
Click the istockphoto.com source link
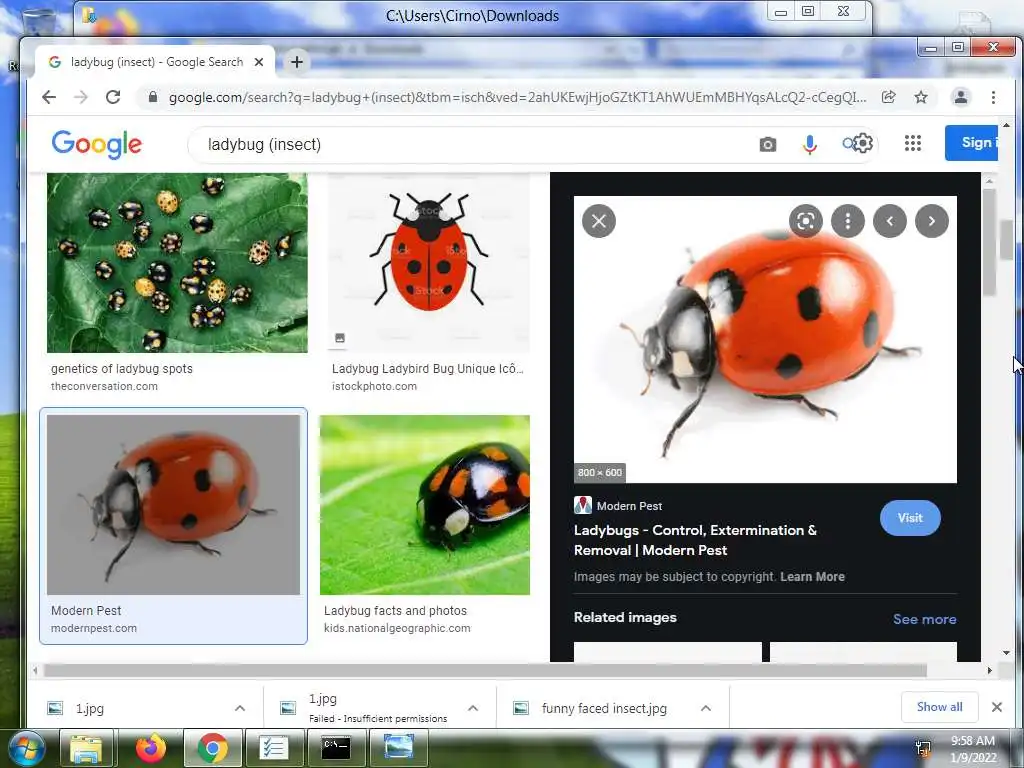(374, 386)
